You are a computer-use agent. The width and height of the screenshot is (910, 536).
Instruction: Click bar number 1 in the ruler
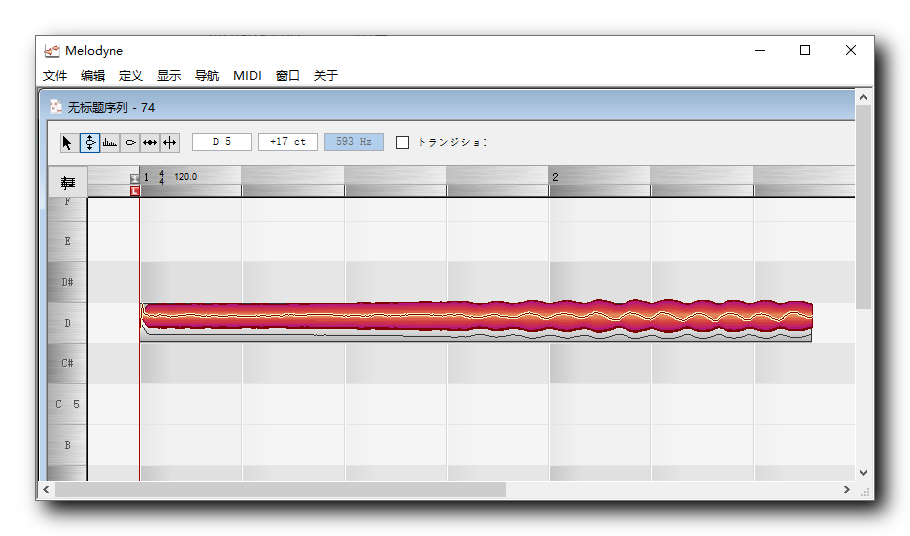coord(146,177)
